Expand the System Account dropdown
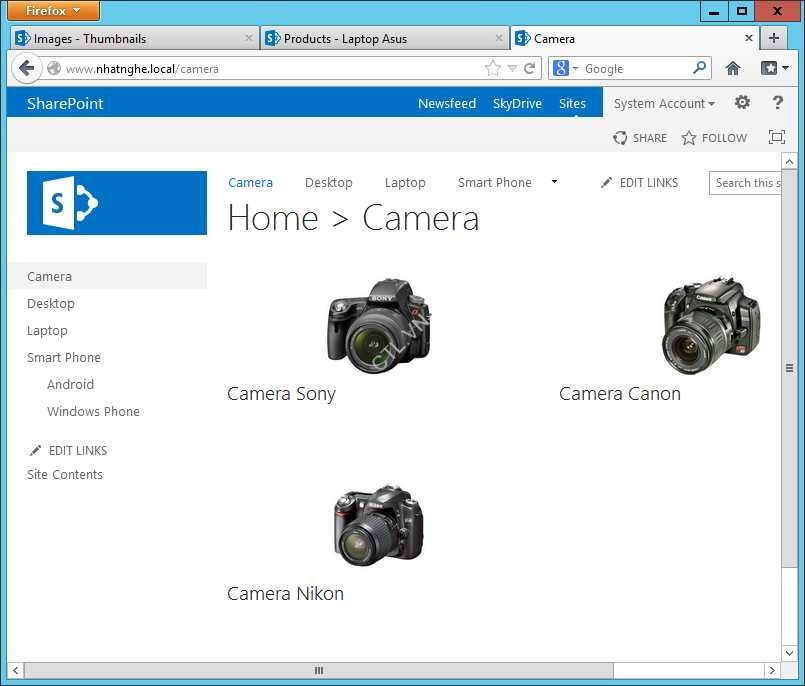The height and width of the screenshot is (686, 805). (x=664, y=103)
